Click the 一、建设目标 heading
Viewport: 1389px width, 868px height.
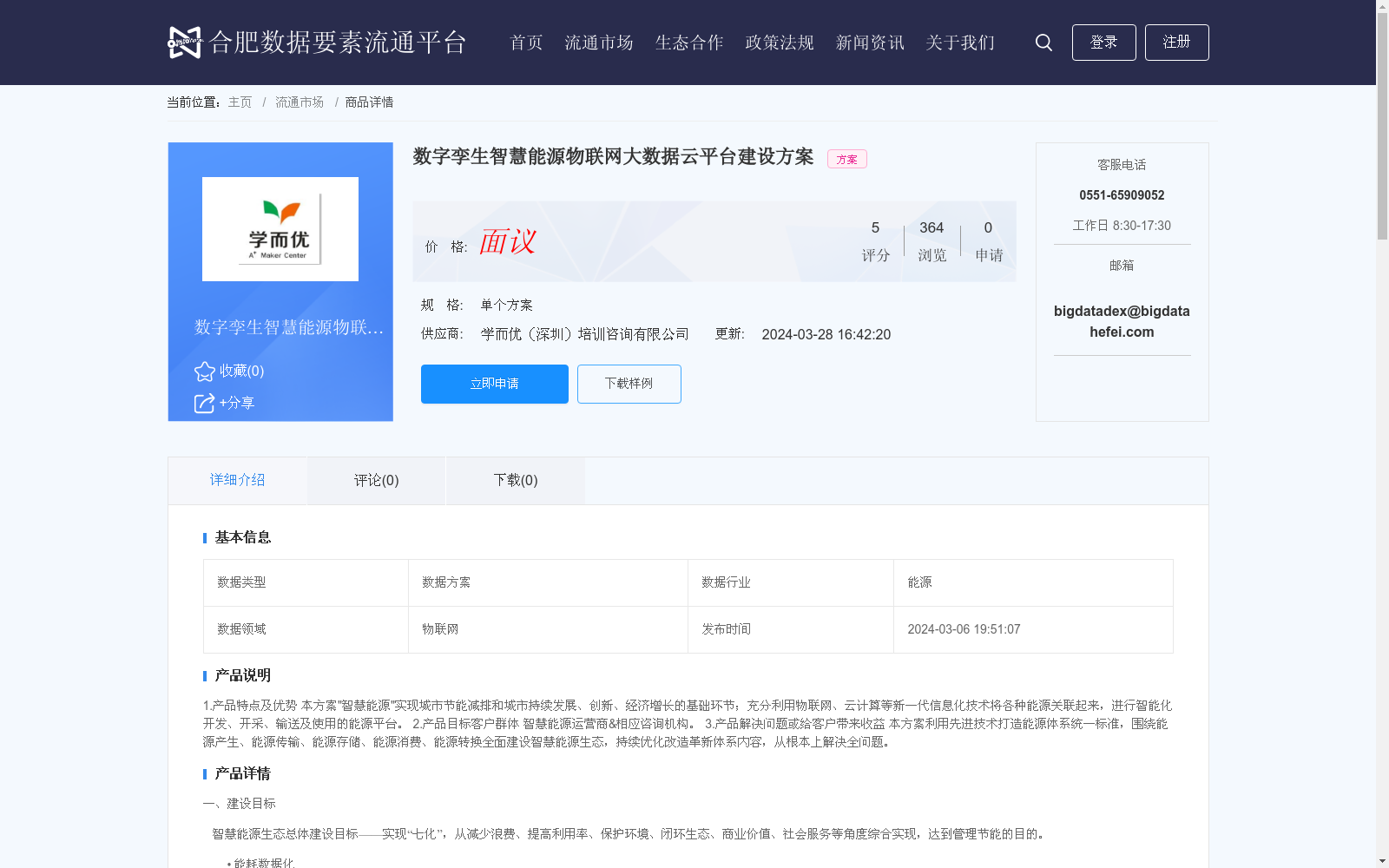tap(240, 804)
